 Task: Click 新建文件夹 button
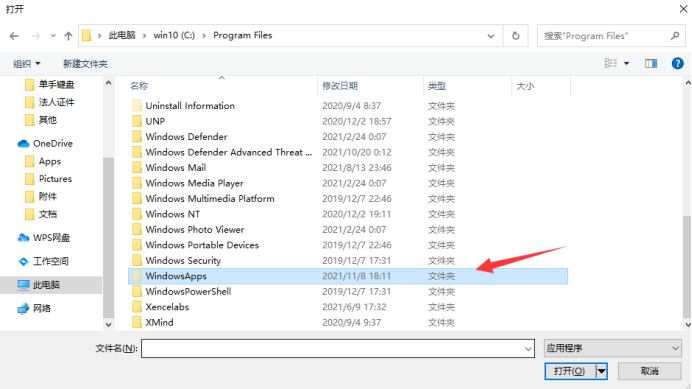click(85, 64)
